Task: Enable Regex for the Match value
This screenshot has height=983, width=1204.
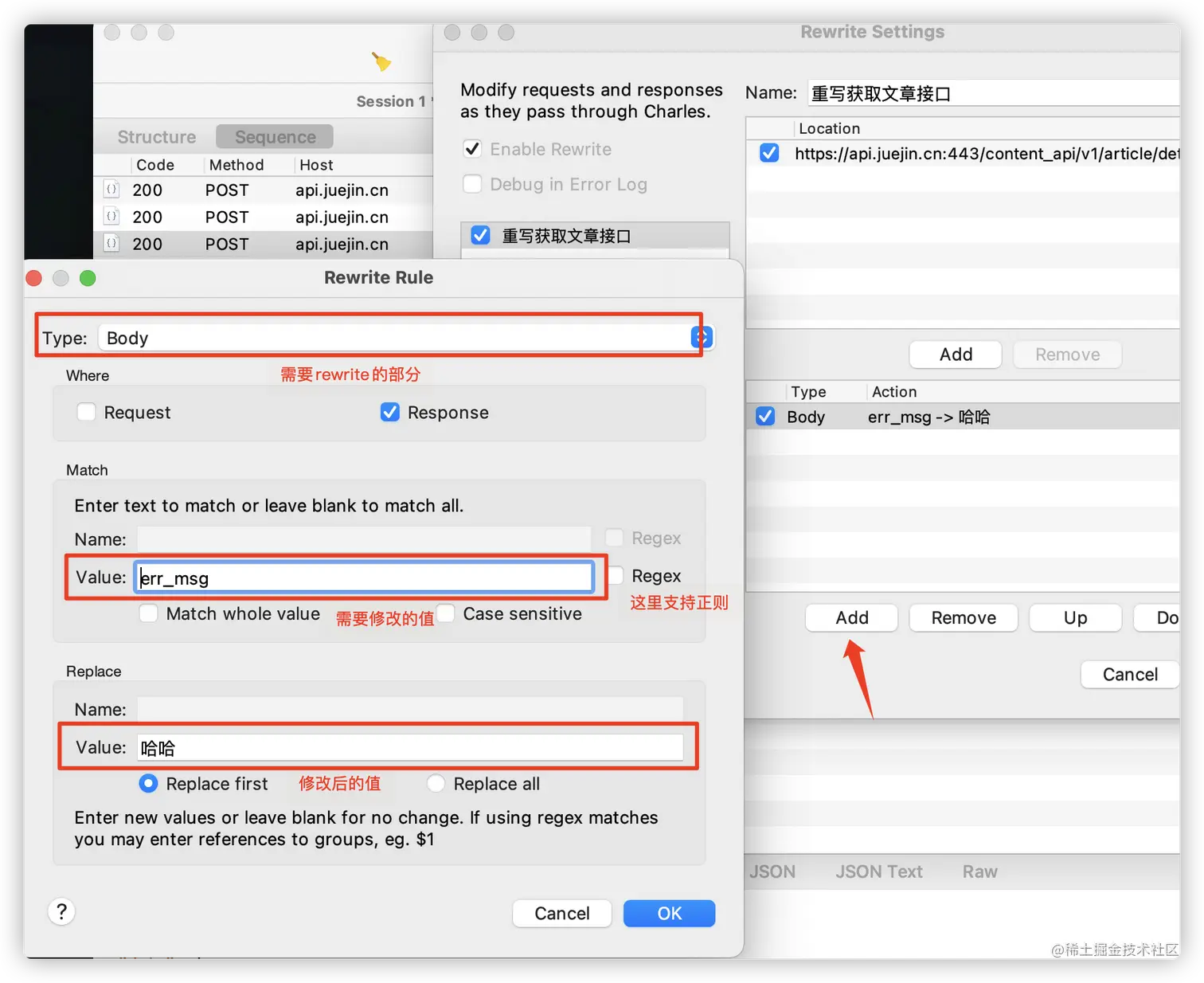Action: pyautogui.click(x=615, y=575)
